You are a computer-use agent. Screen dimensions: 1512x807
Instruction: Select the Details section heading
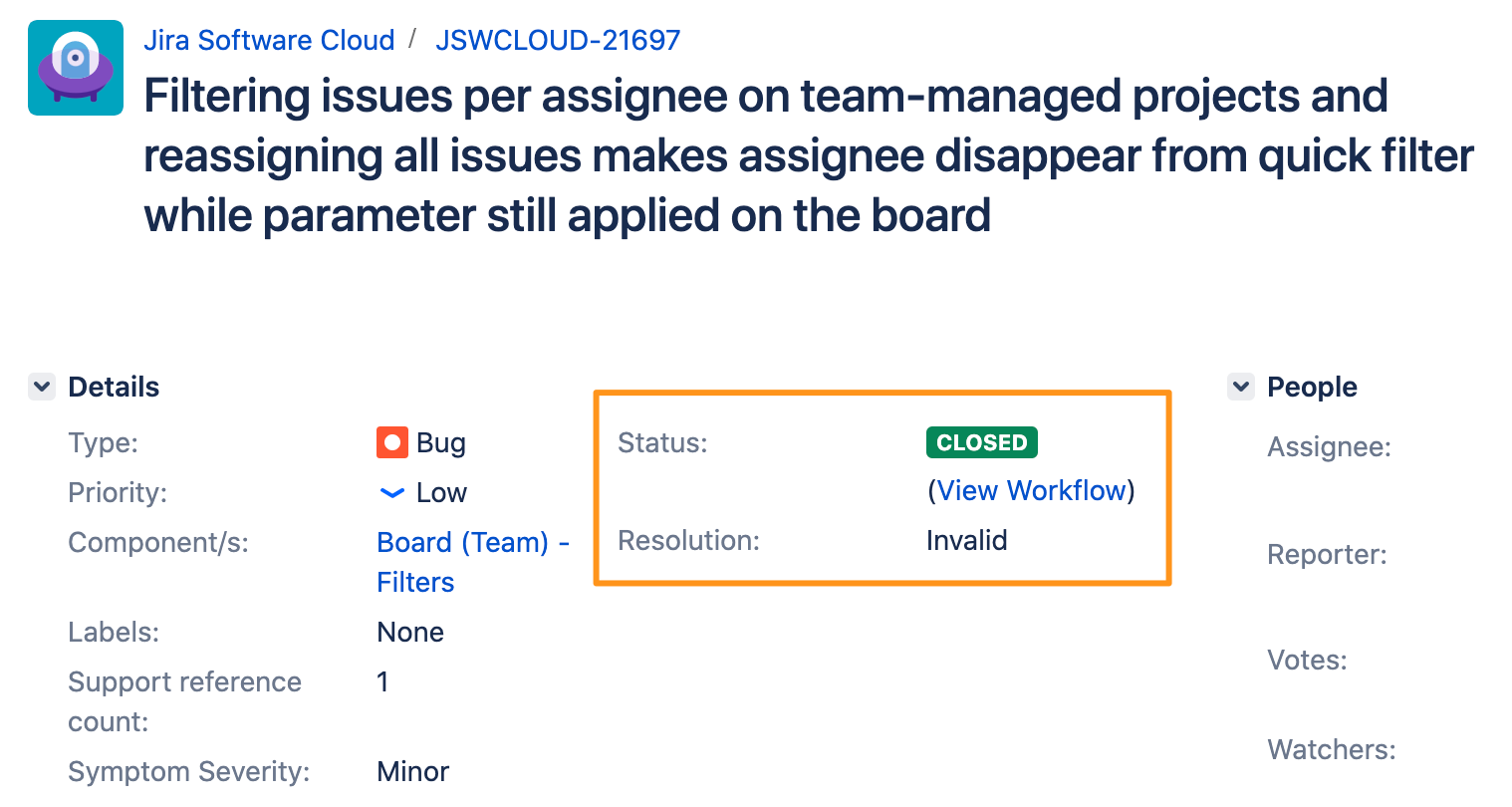(114, 387)
